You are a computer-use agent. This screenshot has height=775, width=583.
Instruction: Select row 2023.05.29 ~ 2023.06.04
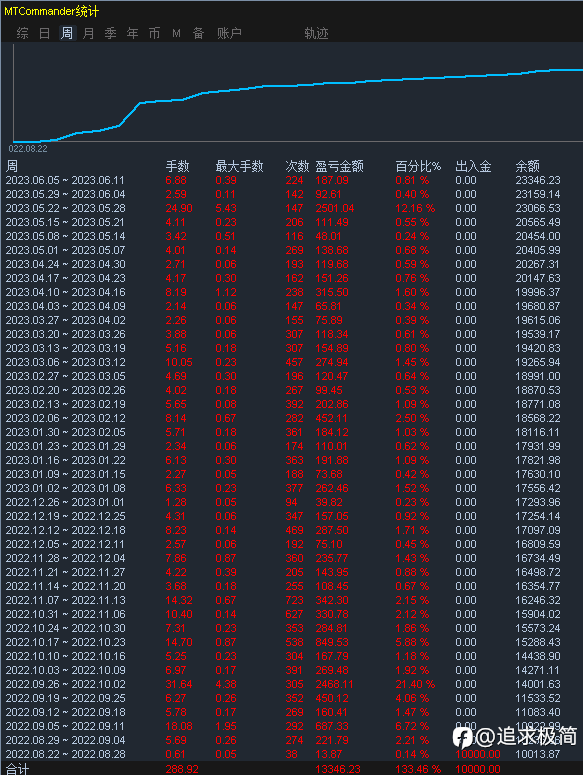click(x=292, y=194)
